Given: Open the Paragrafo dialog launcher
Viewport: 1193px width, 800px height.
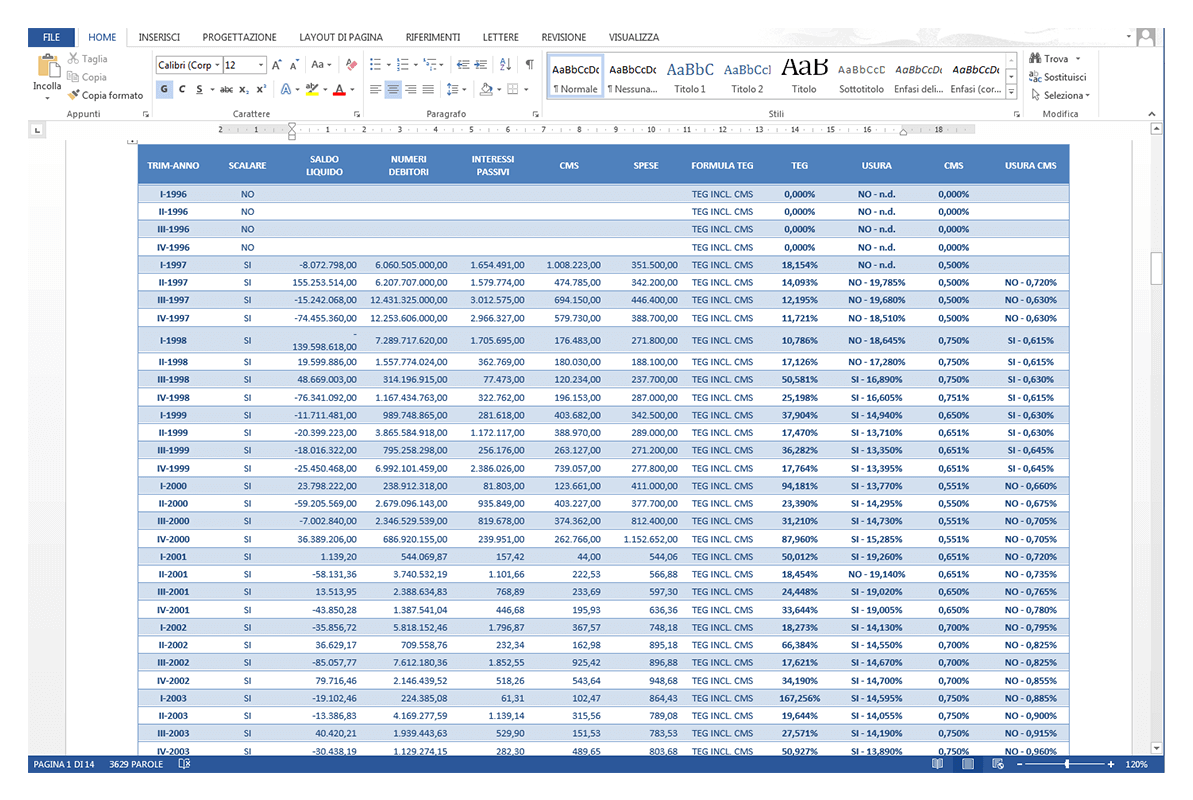Looking at the screenshot, I should tap(536, 114).
